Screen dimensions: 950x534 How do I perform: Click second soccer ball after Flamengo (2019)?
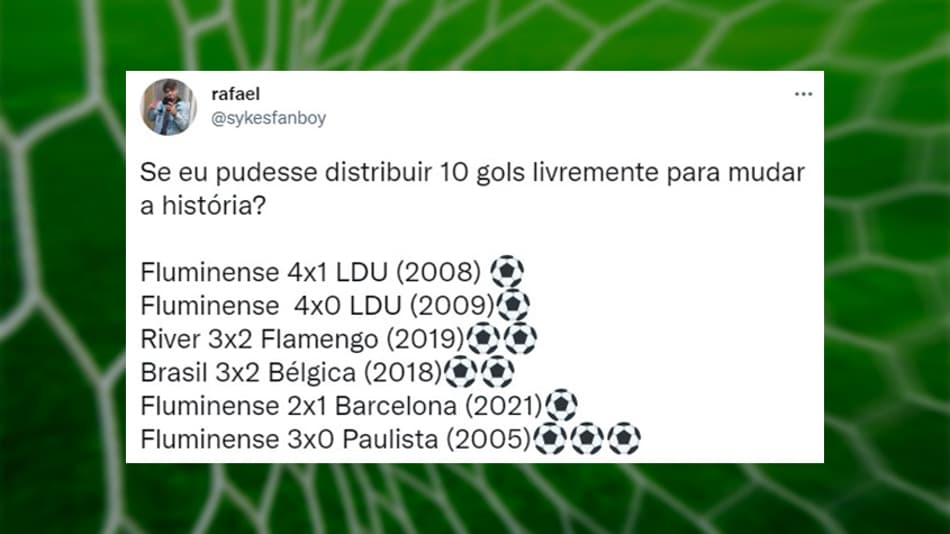[520, 338]
